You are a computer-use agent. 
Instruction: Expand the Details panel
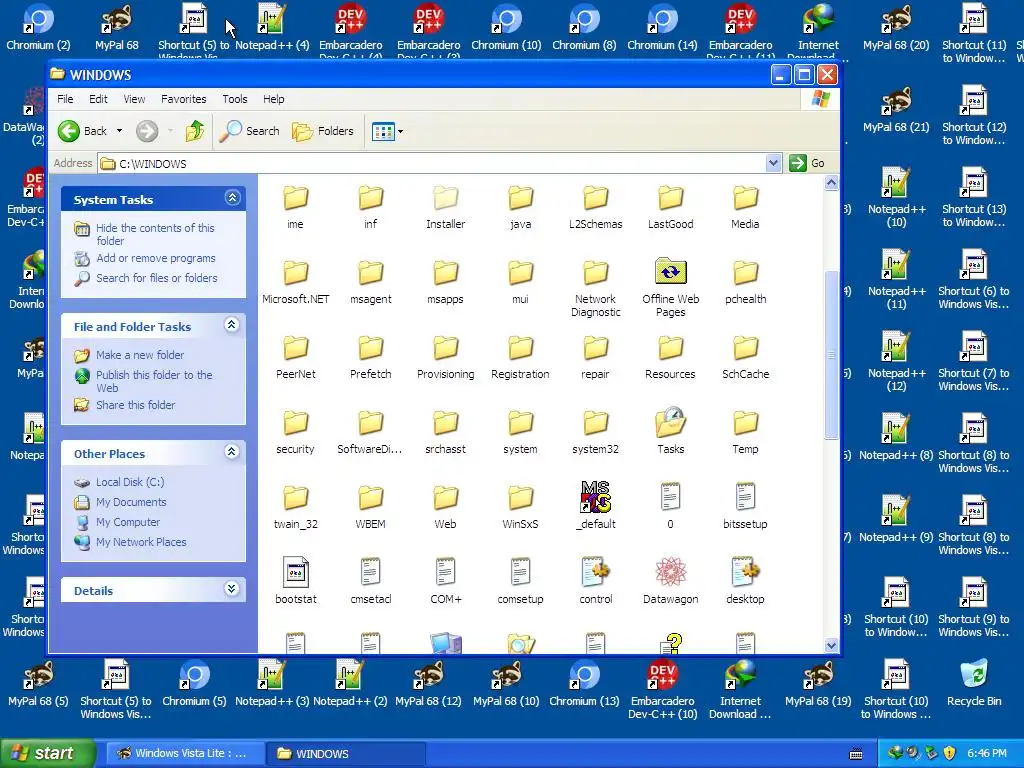point(232,589)
